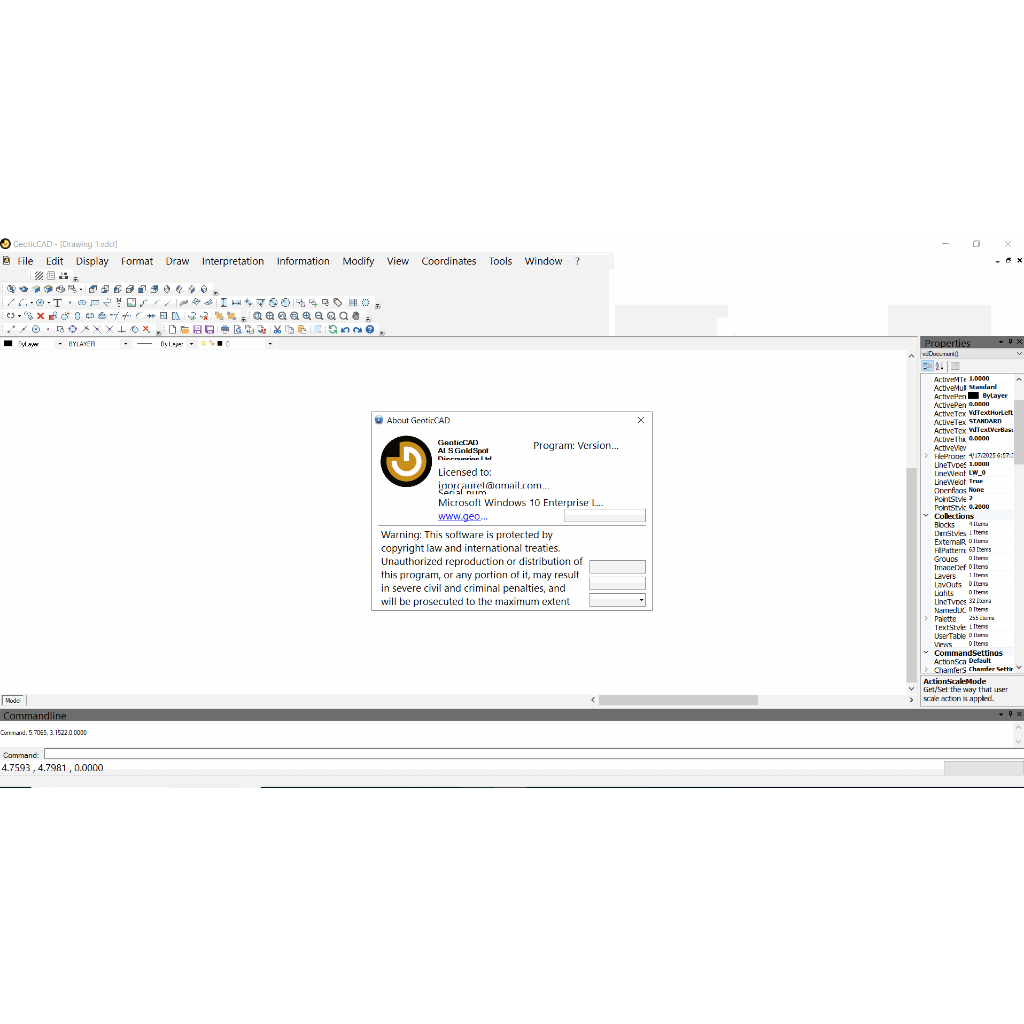Click the open folder icon
The image size is (1024, 1024).
[x=185, y=330]
